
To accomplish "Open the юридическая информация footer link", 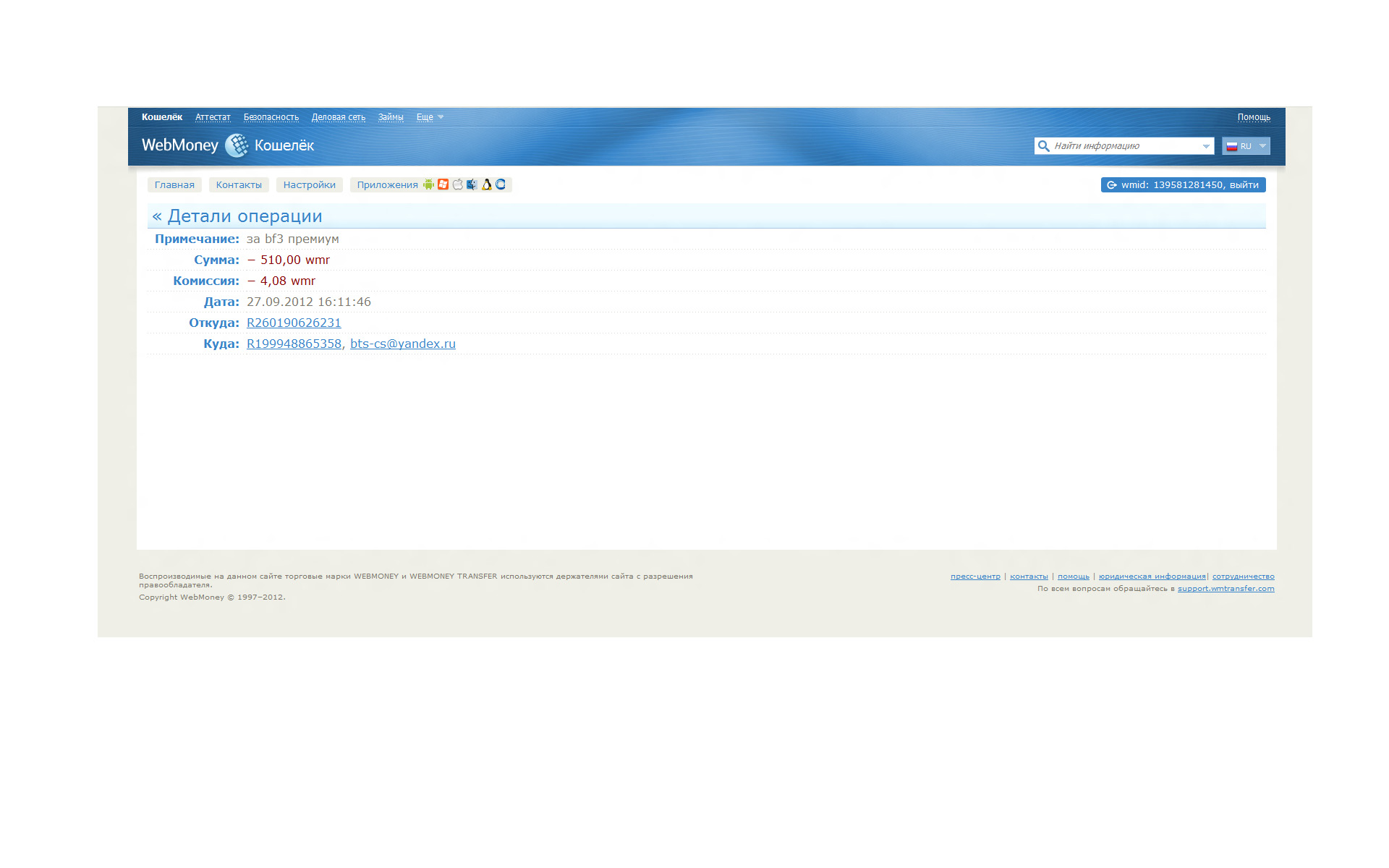I will [1152, 576].
